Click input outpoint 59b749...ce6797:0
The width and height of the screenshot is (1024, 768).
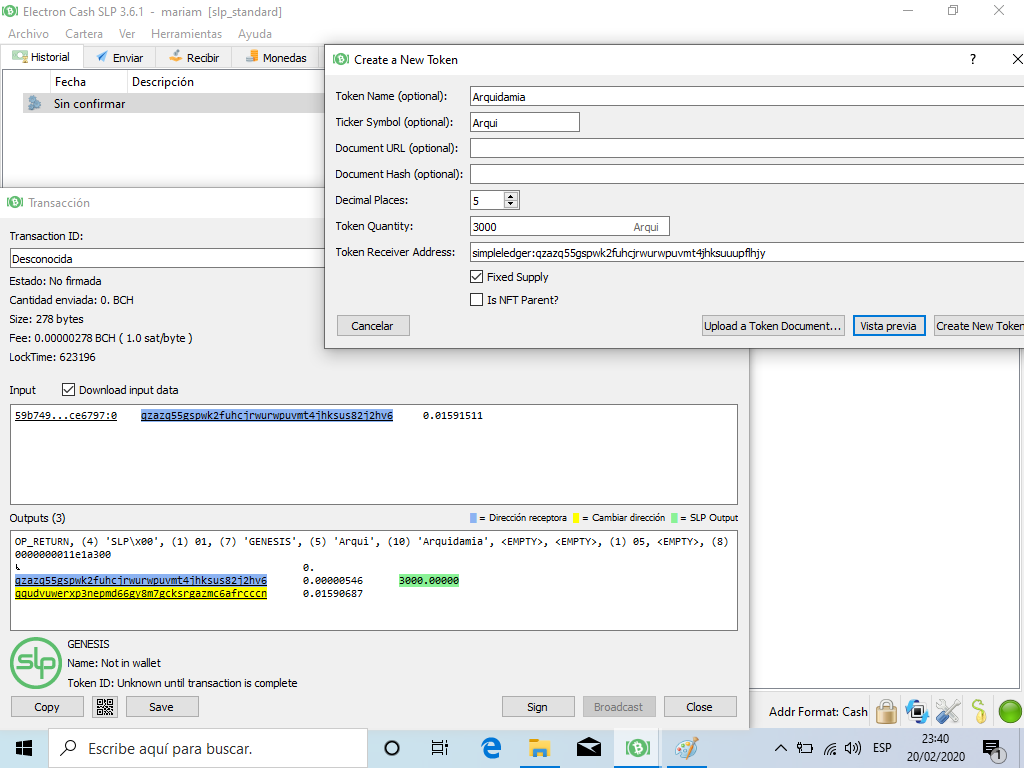pyautogui.click(x=66, y=415)
